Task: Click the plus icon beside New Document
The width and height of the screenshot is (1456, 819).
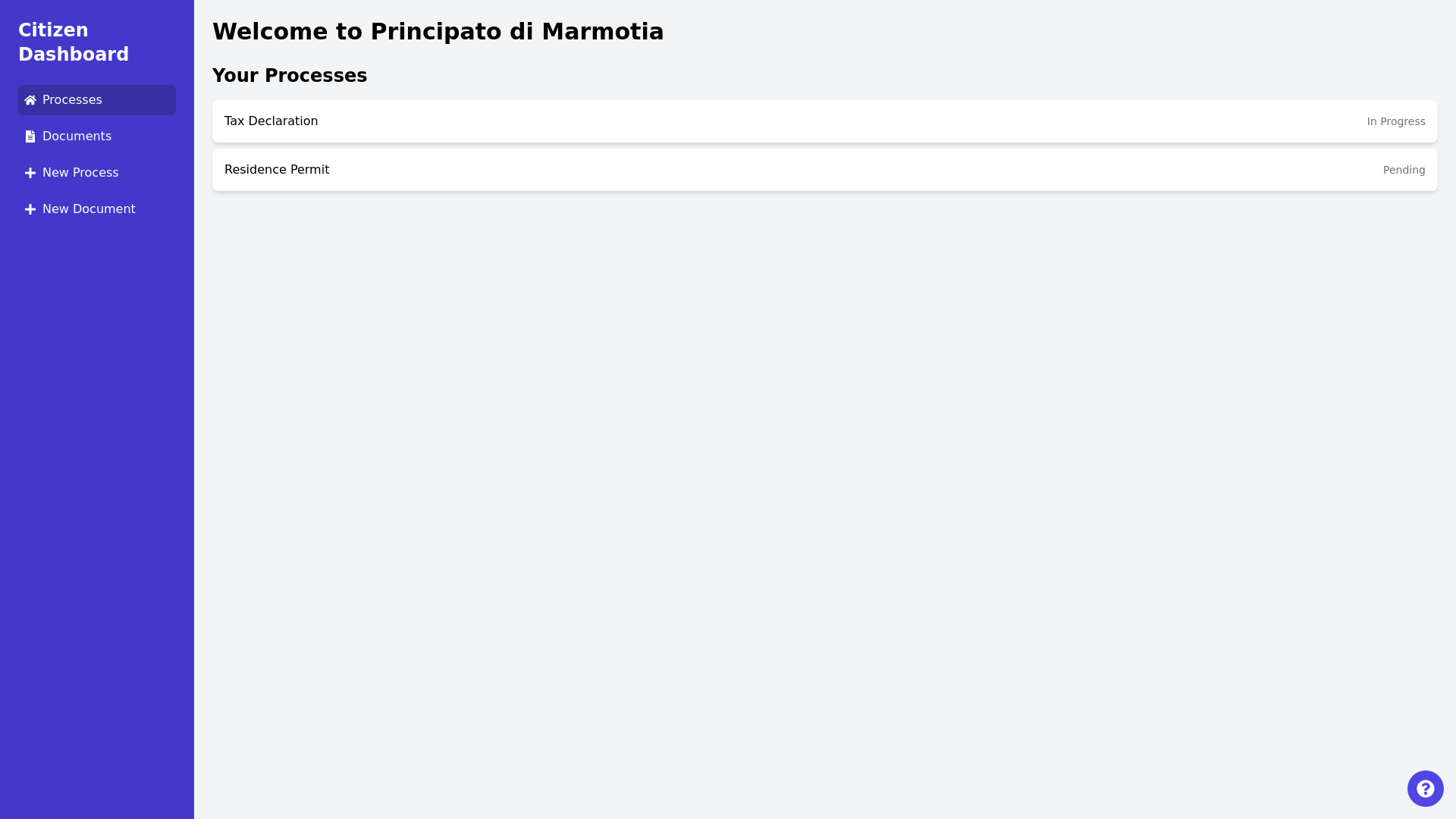Action: (x=30, y=209)
